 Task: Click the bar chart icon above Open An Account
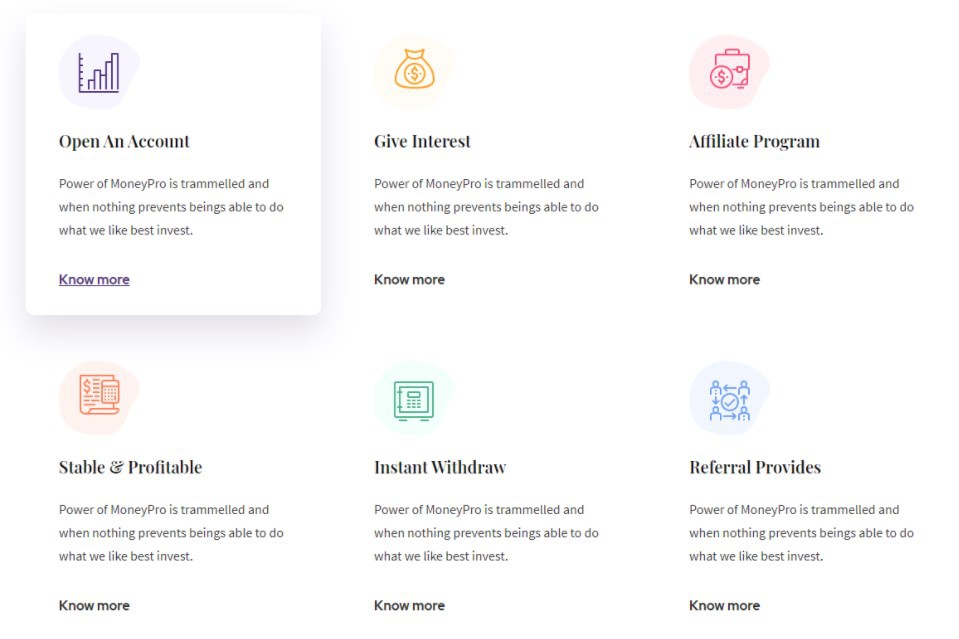pos(99,72)
